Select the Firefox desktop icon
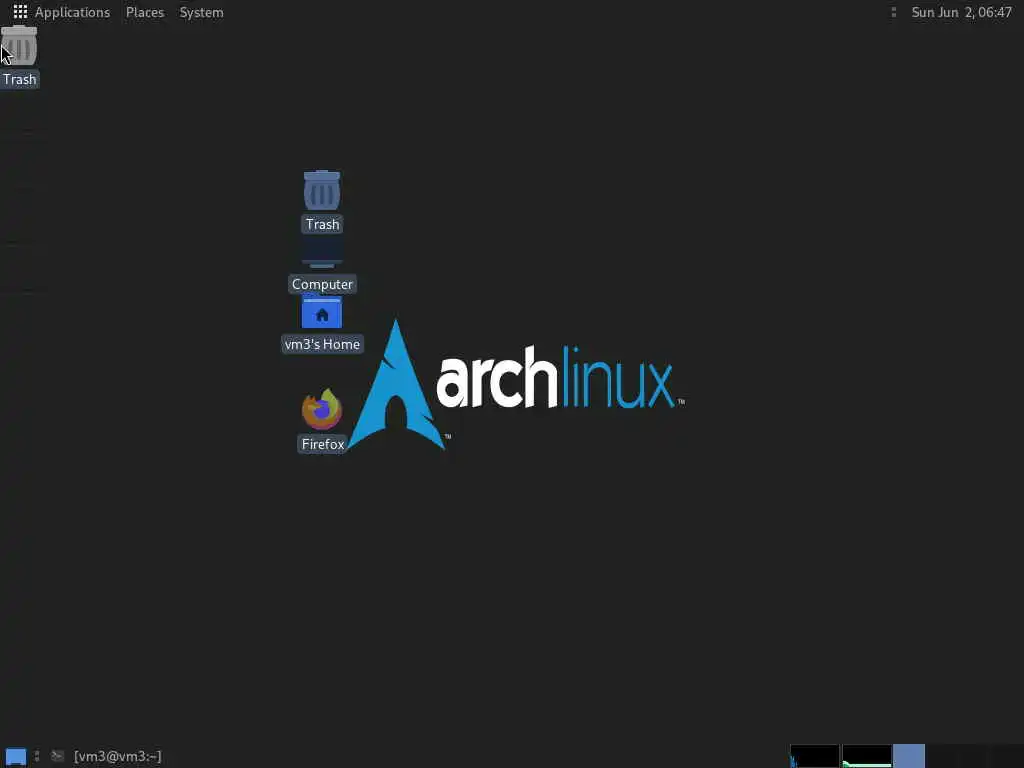The width and height of the screenshot is (1024, 768). (322, 409)
